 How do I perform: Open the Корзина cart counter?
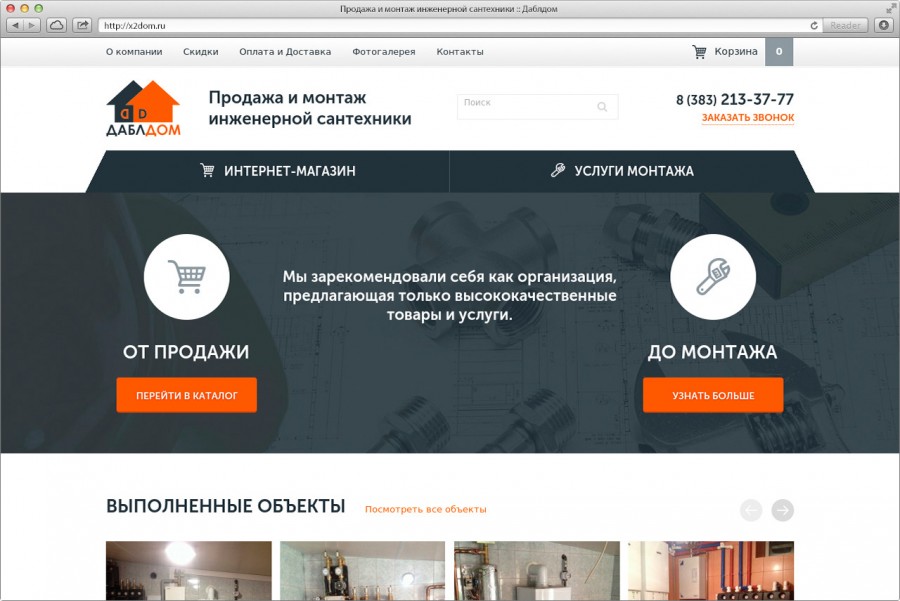point(779,52)
